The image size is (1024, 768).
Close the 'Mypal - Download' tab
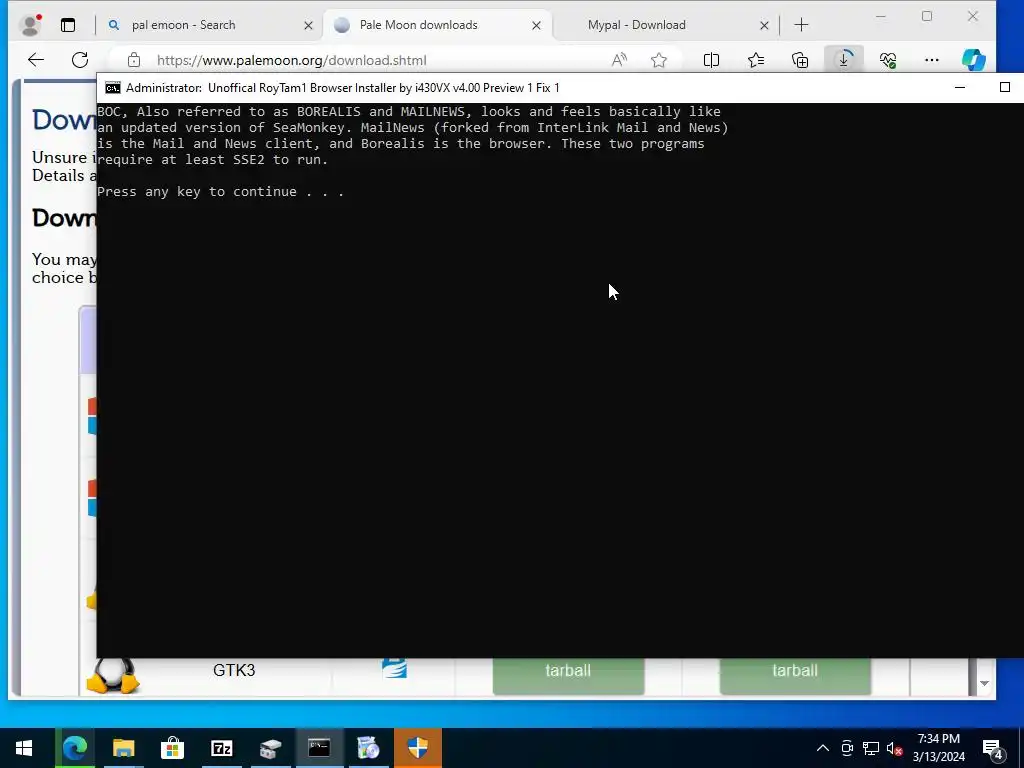pyautogui.click(x=764, y=25)
